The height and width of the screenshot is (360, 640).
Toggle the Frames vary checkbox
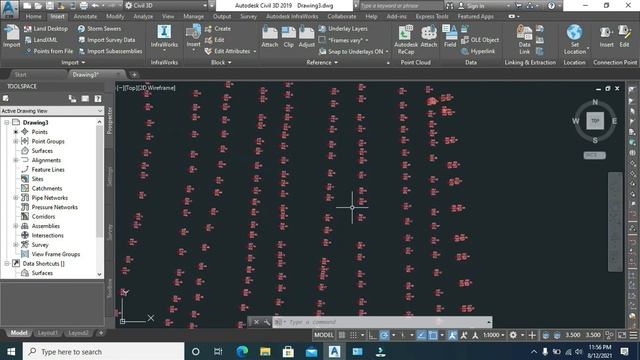[x=322, y=40]
